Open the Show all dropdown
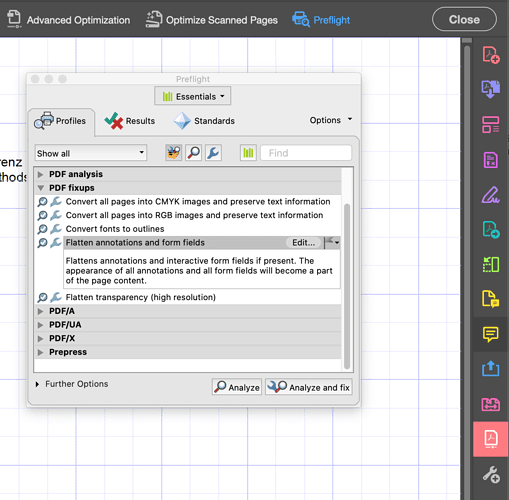Screen dimensions: 509x500 click(x=91, y=153)
